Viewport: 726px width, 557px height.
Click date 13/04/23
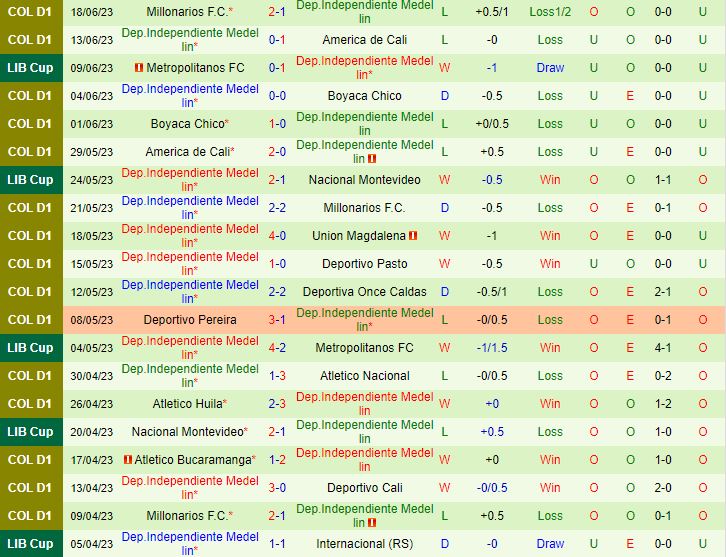(x=92, y=488)
